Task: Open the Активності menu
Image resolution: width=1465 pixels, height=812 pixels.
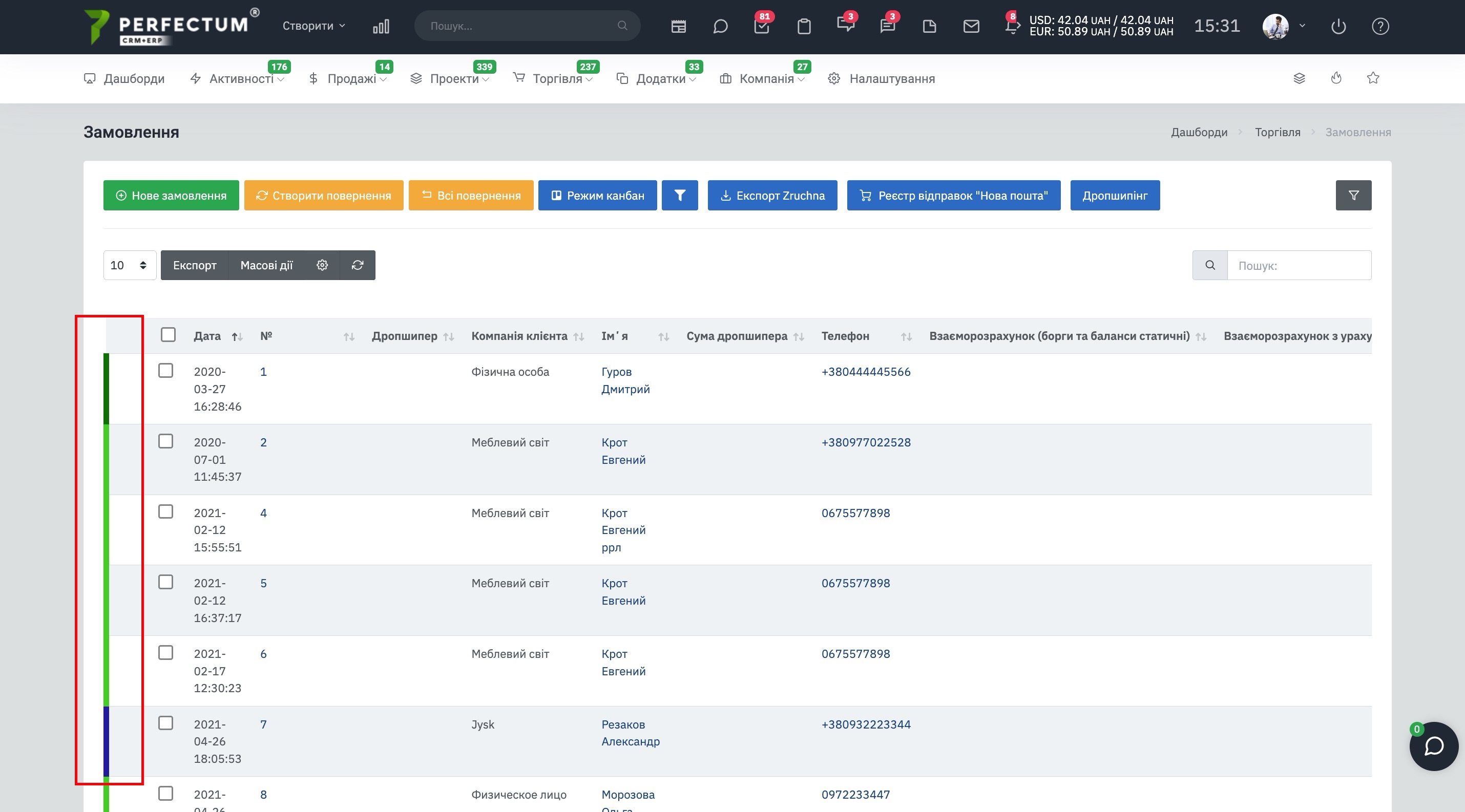Action: click(x=237, y=78)
